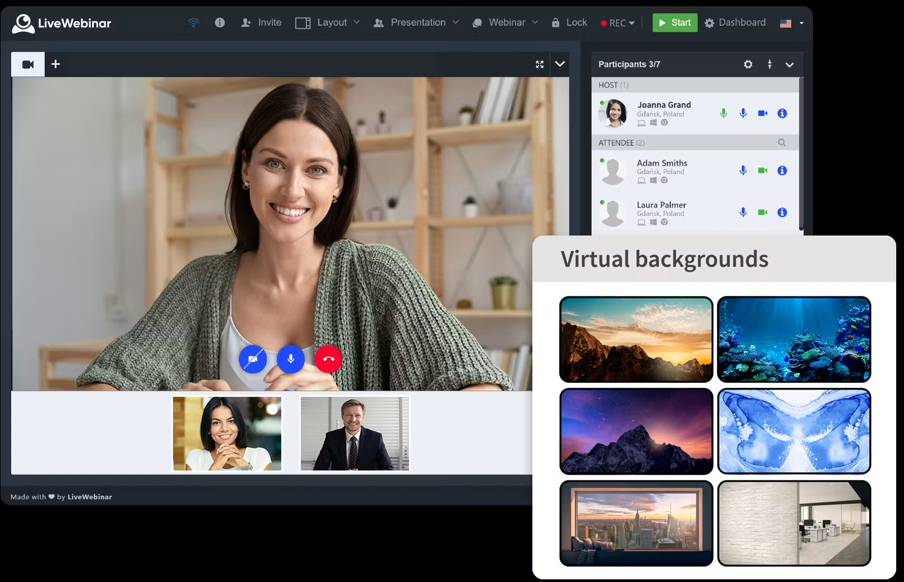Open the Layout dropdown menu

point(327,22)
